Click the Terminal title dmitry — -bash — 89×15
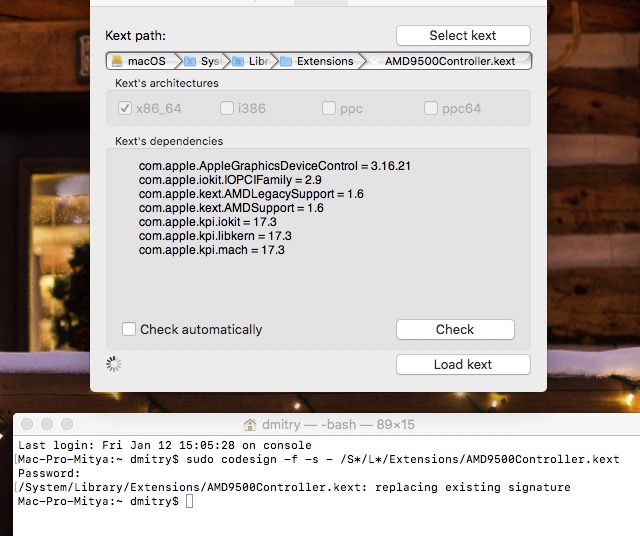The height and width of the screenshot is (536, 640). (x=338, y=425)
